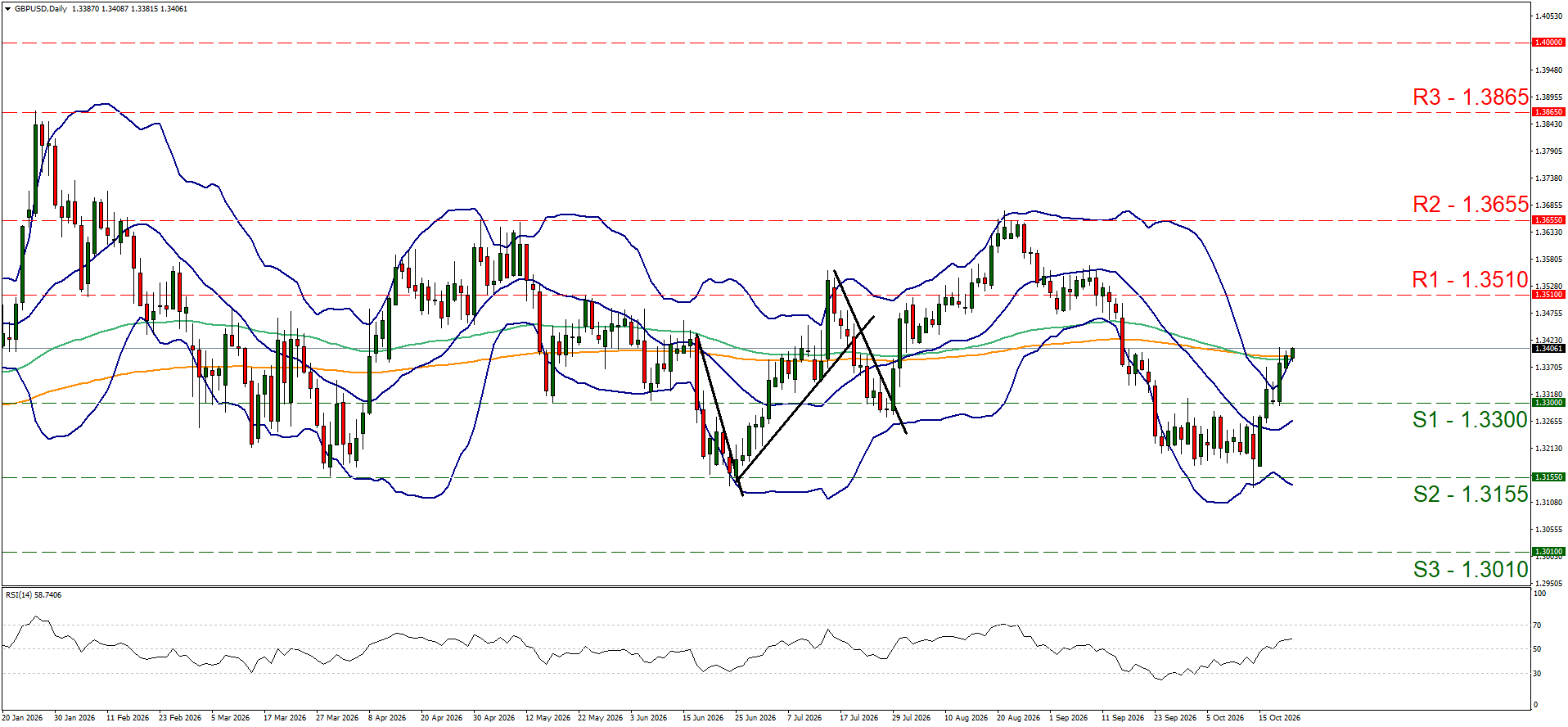Viewport: 1568px width, 727px height.
Task: Click the current price tag 1.34061
Action: point(1548,349)
